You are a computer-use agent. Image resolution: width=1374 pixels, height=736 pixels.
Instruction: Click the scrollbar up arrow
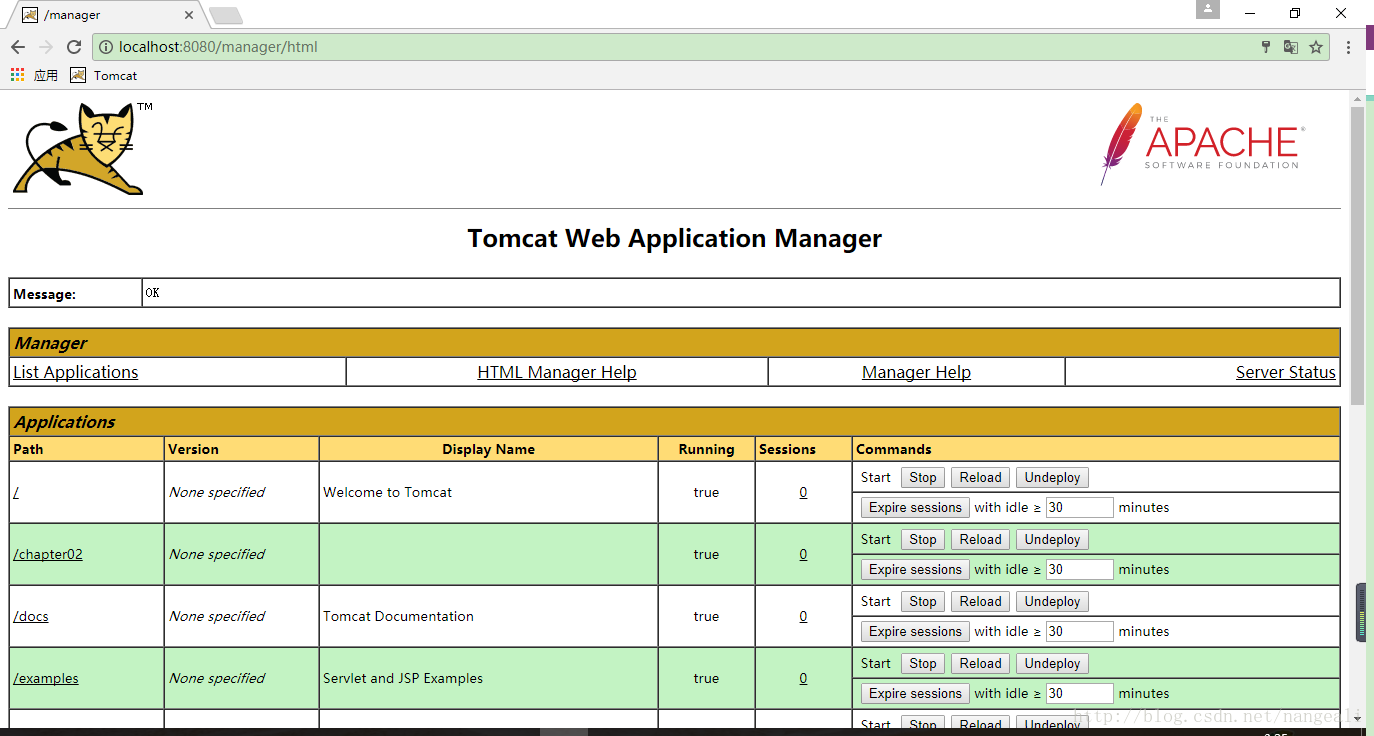(x=1357, y=98)
